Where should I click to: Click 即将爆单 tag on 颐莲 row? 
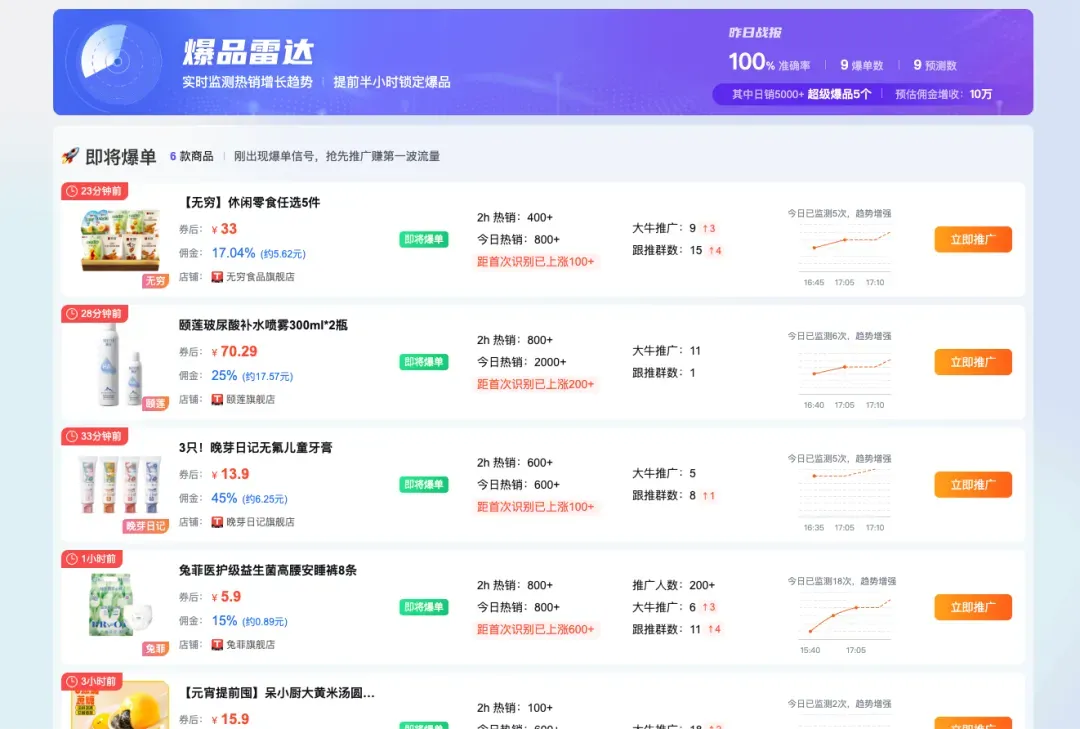pos(424,362)
